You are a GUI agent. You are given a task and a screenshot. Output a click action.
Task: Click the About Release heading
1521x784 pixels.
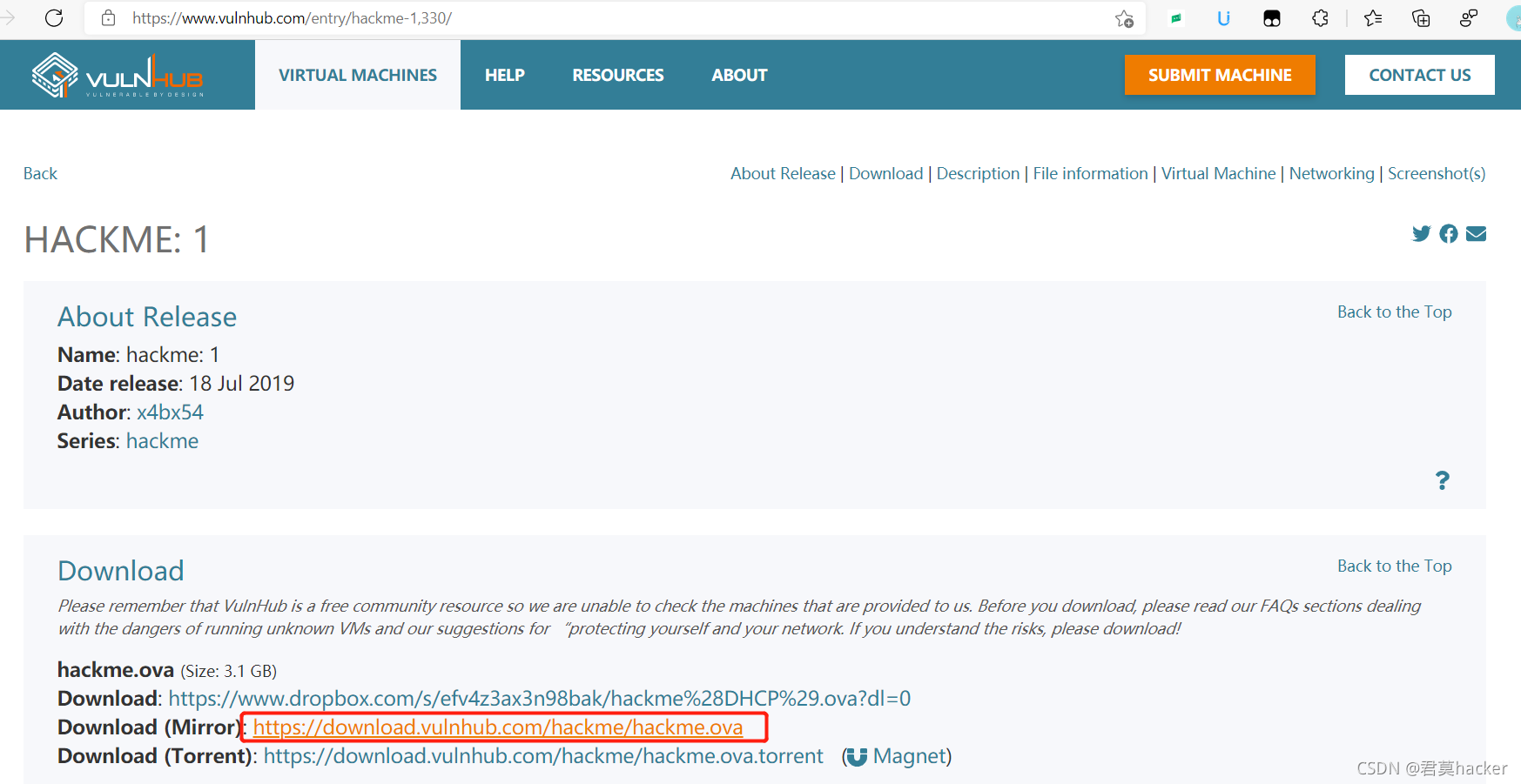tap(147, 317)
